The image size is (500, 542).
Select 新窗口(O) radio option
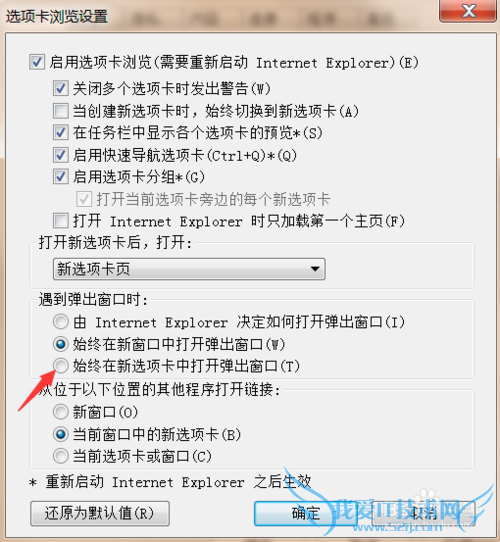(61, 412)
